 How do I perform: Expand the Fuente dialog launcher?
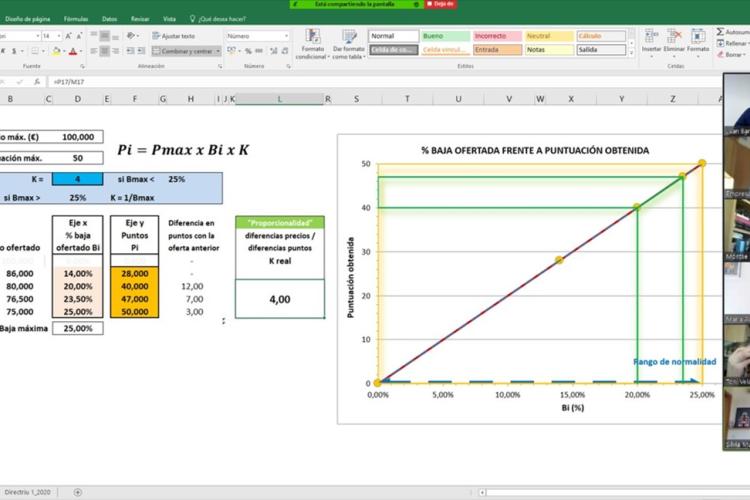[x=82, y=67]
